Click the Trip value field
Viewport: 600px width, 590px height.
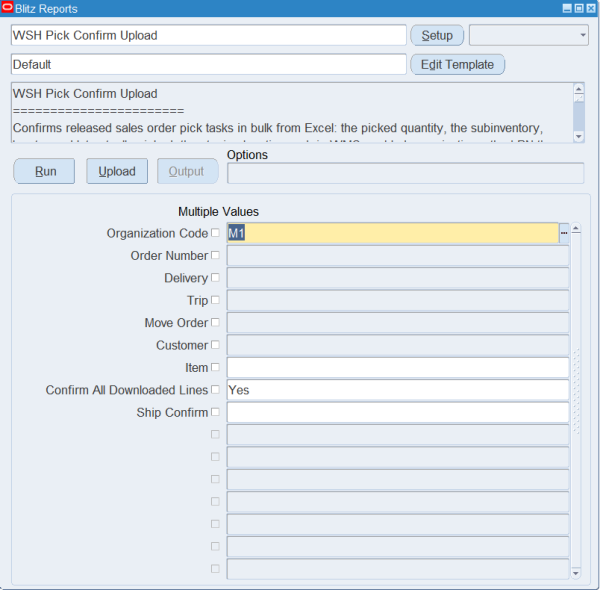(x=398, y=300)
